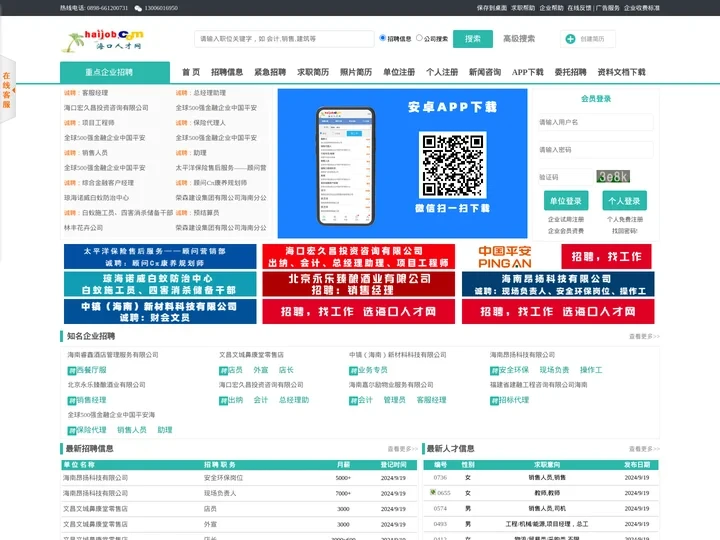
Task: Open 琼海诺威白蚁防治中心 banner
Action: (160, 284)
